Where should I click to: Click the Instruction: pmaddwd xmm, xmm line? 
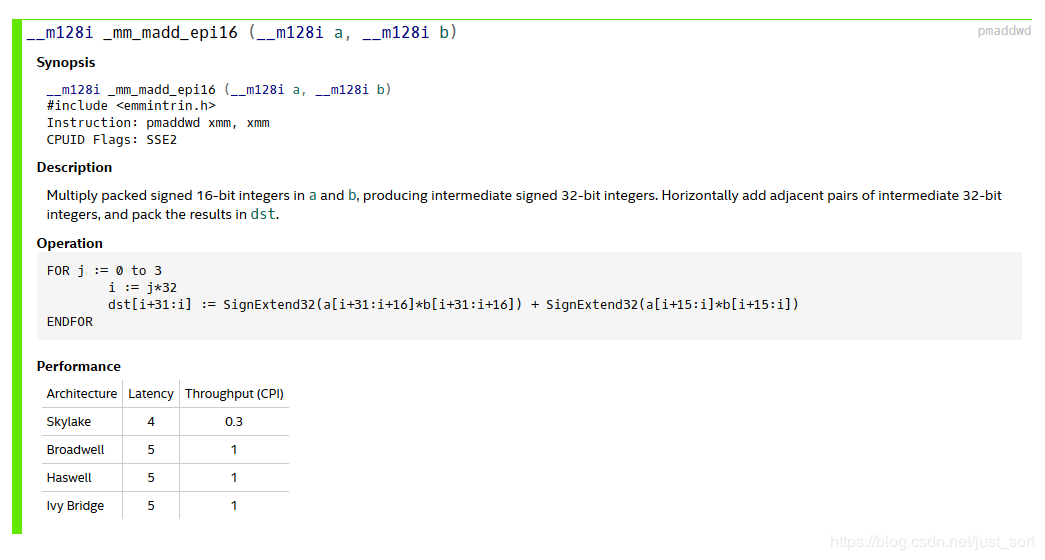tap(158, 123)
